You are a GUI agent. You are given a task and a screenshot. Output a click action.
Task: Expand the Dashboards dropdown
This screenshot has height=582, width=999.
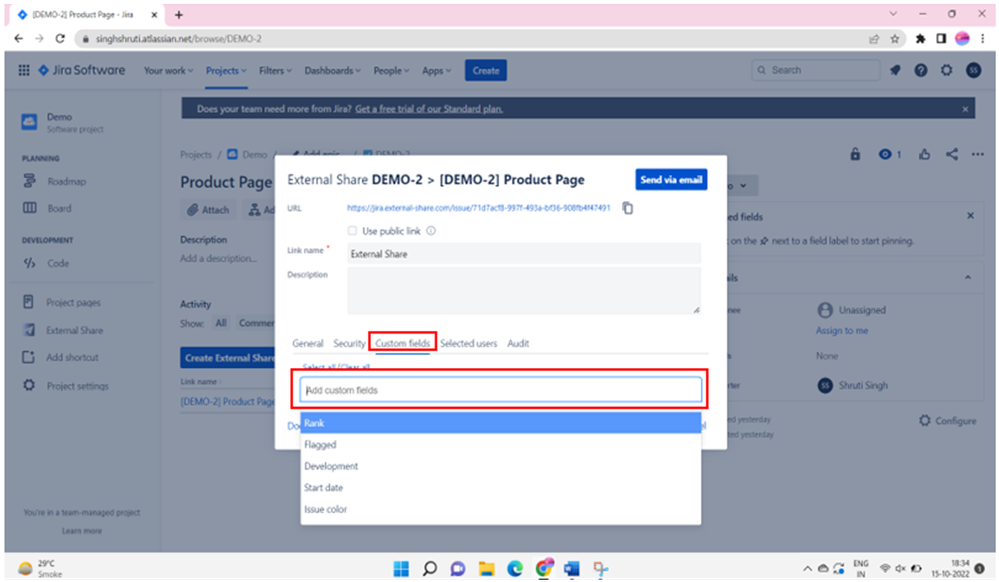[332, 71]
